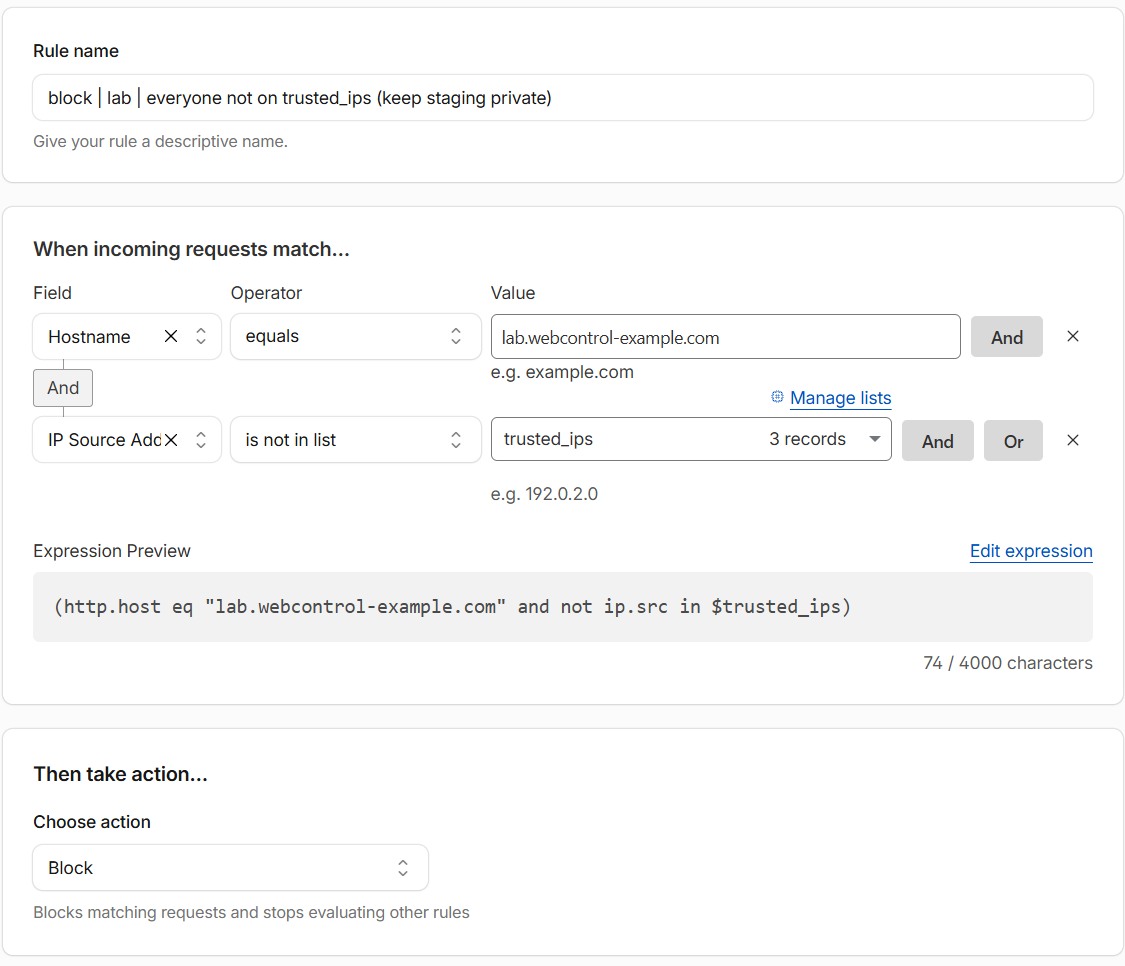Viewport: 1125px width, 966px height.
Task: Remove the trusted_ips condition row
Action: pos(1073,440)
